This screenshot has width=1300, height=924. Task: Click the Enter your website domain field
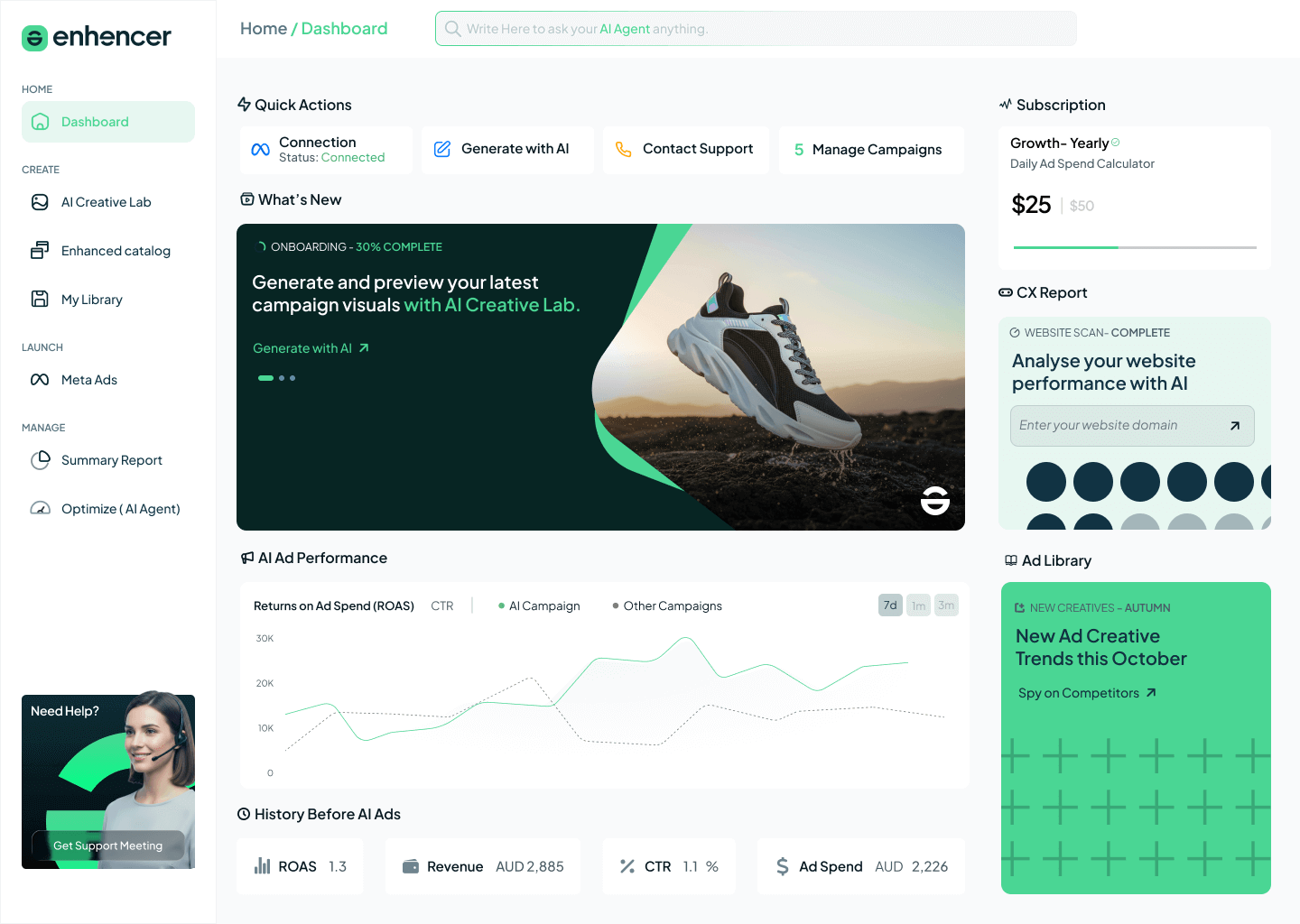[x=1119, y=425]
